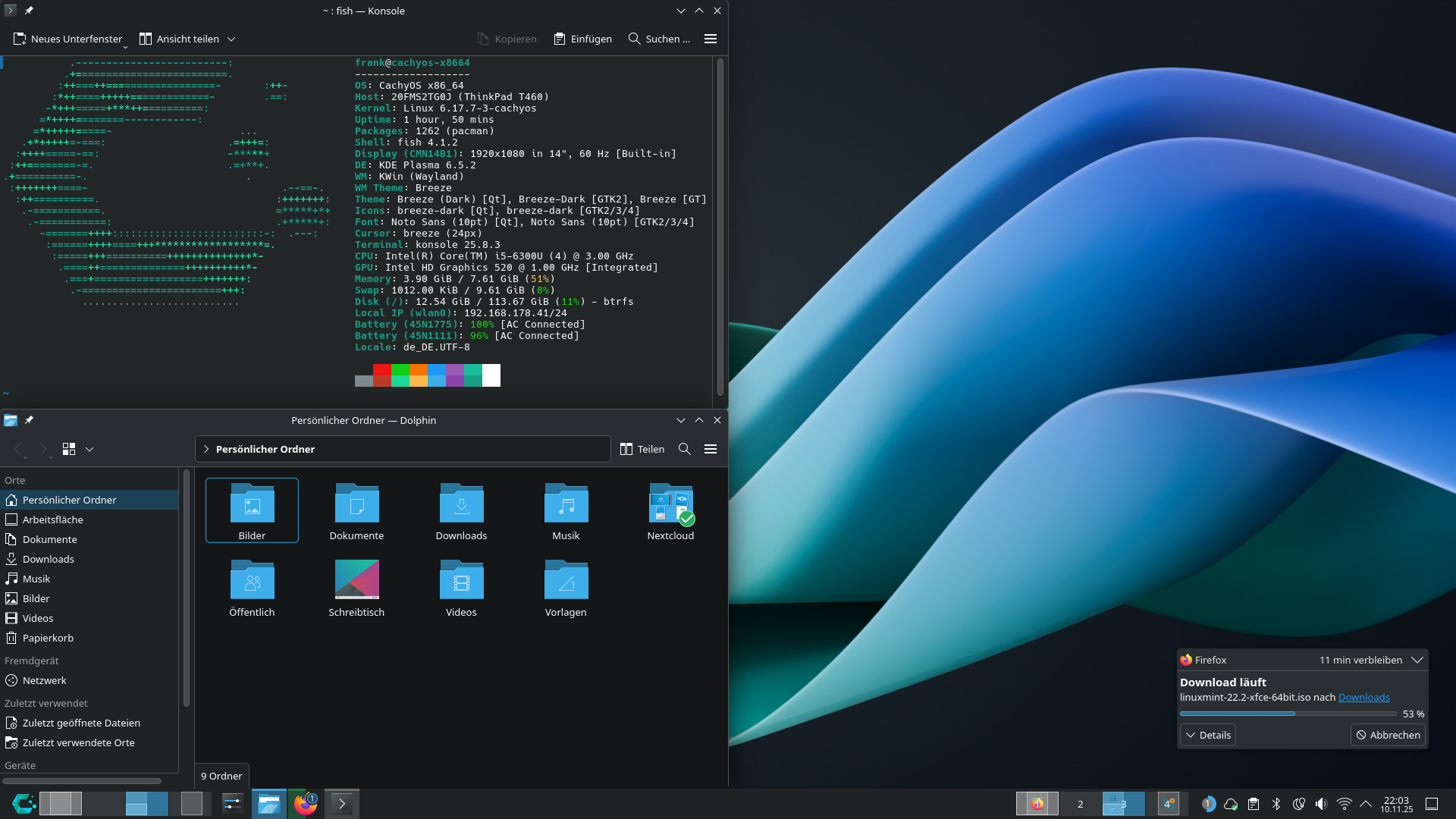Click the download progress bar at 53 %

pyautogui.click(x=1288, y=714)
